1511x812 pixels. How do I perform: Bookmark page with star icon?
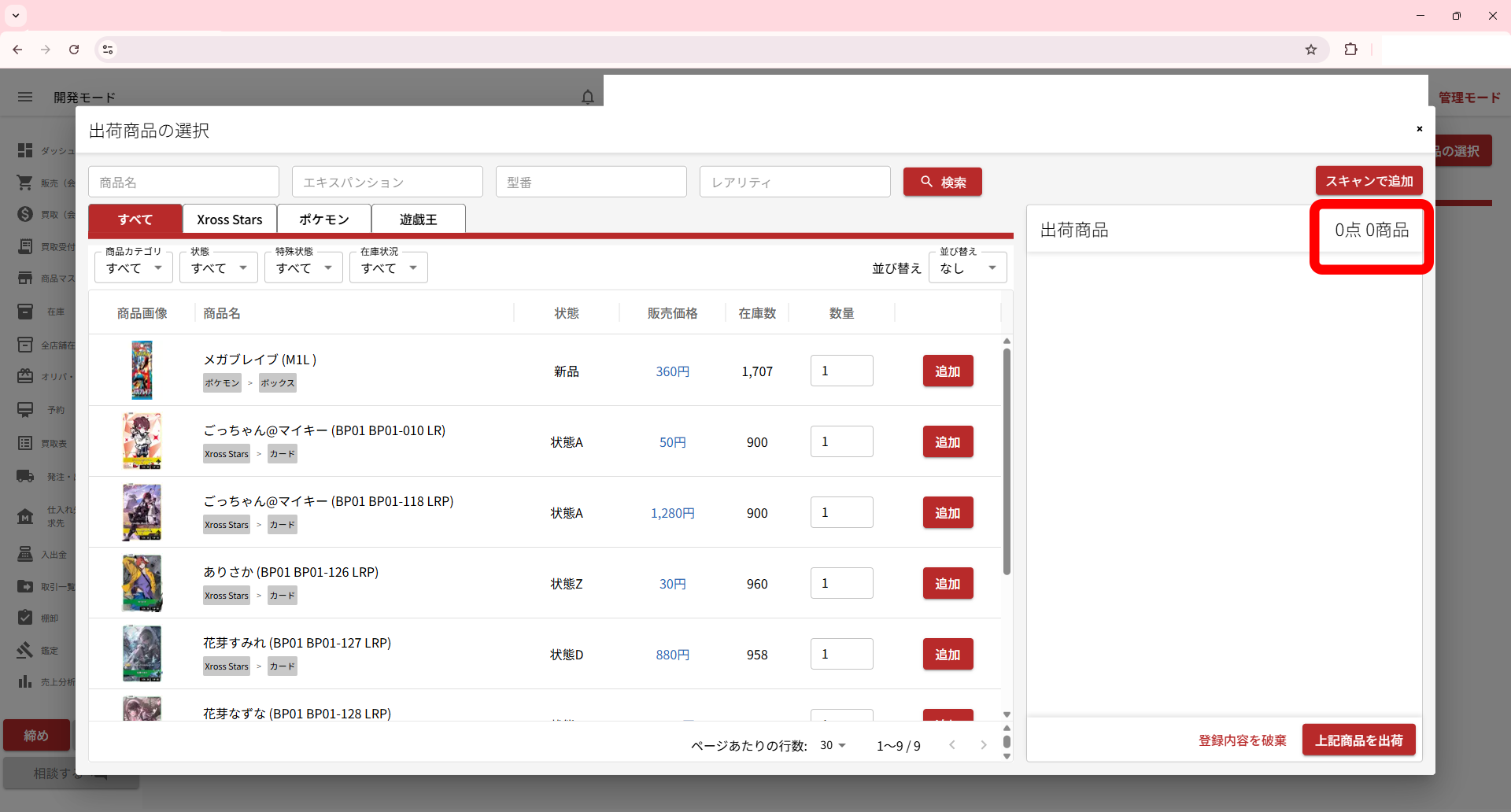pyautogui.click(x=1310, y=50)
